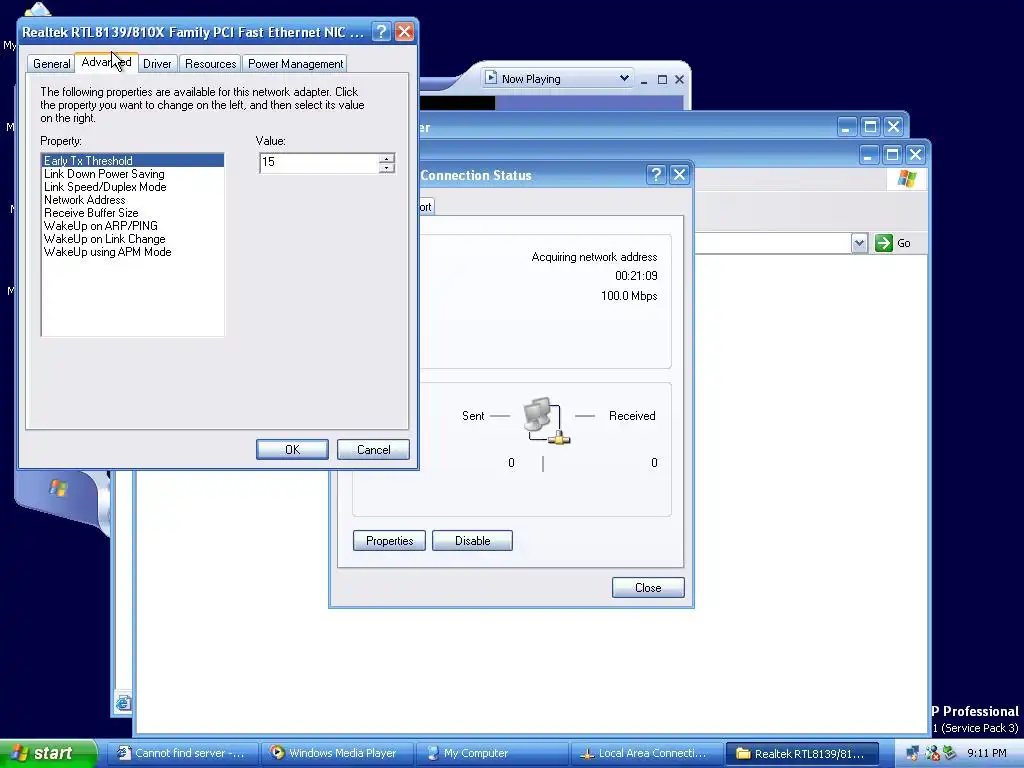
Task: Click the network computers icon in Connection Status
Action: tap(546, 421)
